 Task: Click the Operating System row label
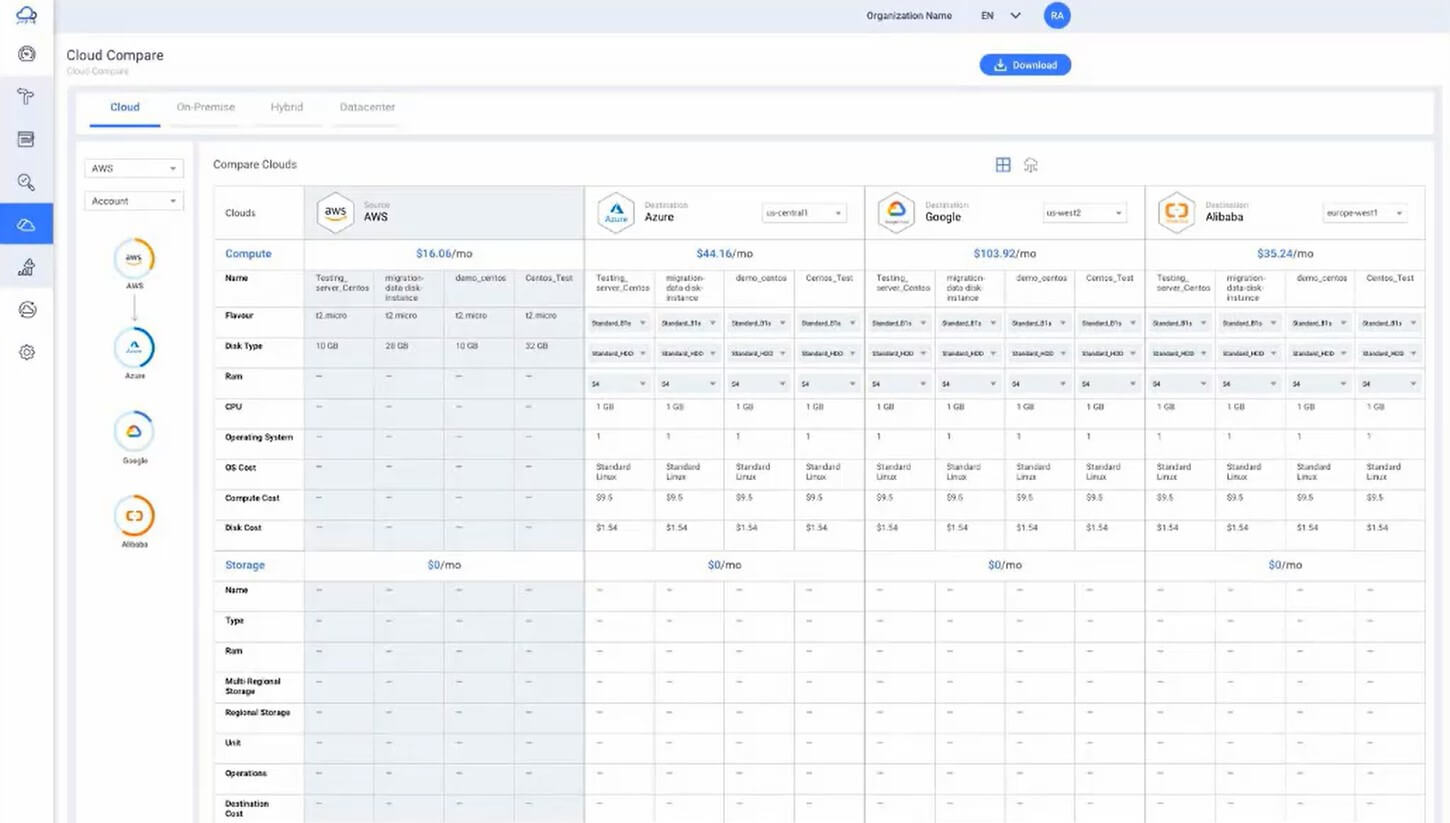(x=259, y=437)
